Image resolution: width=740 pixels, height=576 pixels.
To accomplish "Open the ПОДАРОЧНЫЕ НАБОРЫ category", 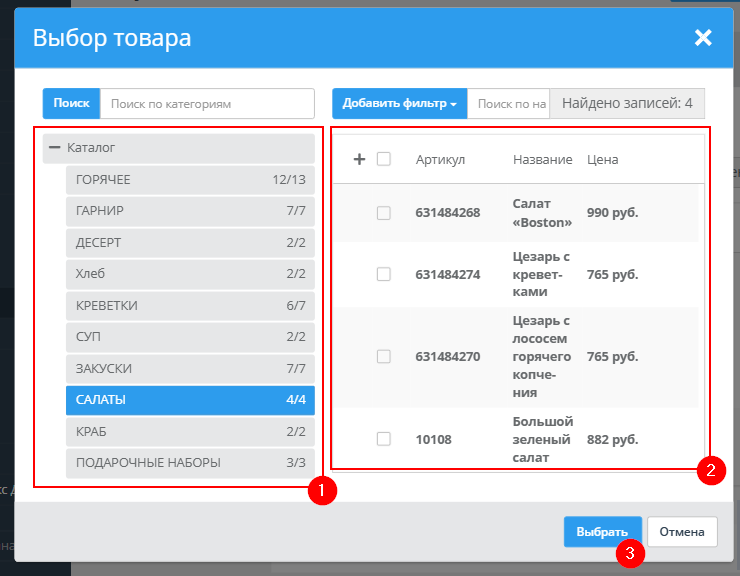I will [x=190, y=463].
